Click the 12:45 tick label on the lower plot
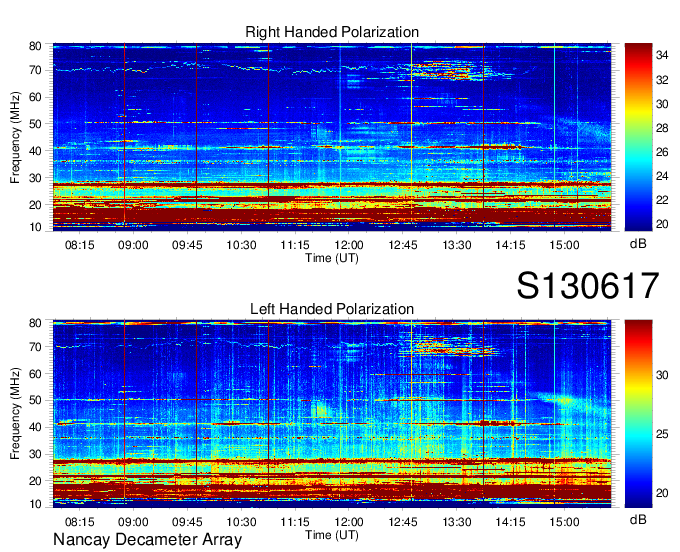 [x=403, y=522]
